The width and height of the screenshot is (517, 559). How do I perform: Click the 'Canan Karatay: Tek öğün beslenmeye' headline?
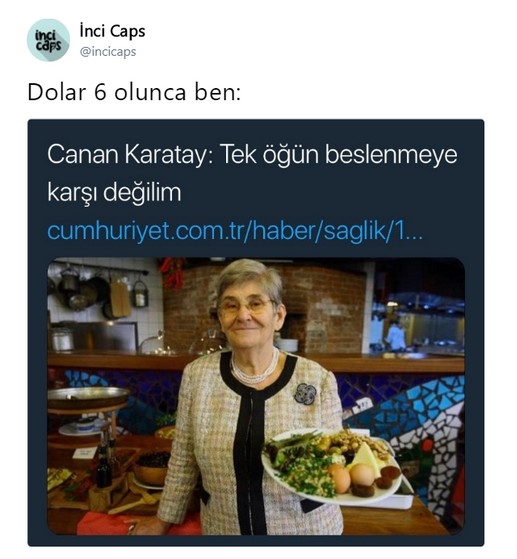[x=252, y=155]
